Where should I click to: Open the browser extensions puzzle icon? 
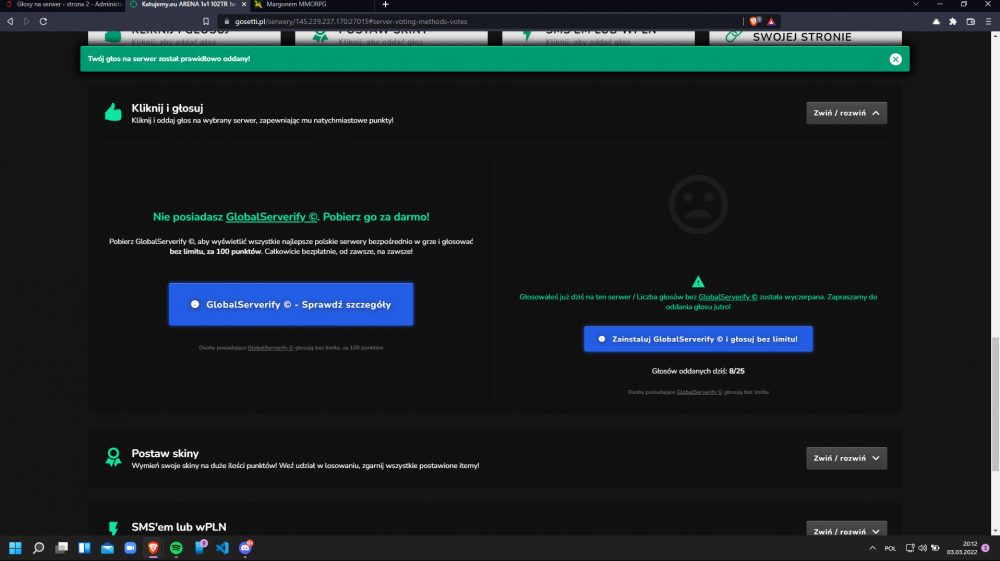tap(953, 21)
